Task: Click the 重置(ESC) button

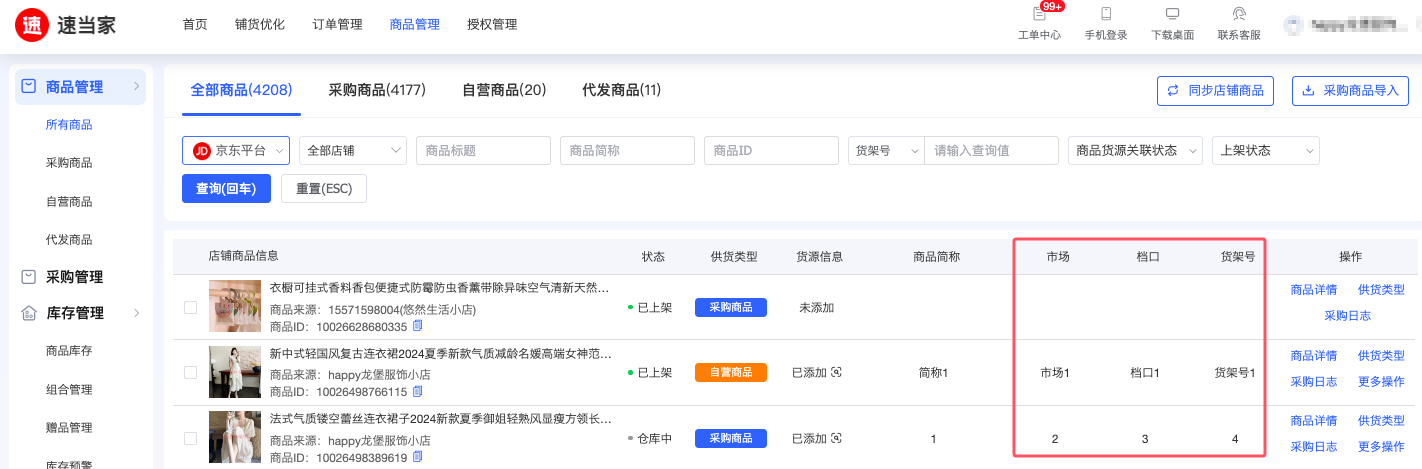Action: click(324, 188)
